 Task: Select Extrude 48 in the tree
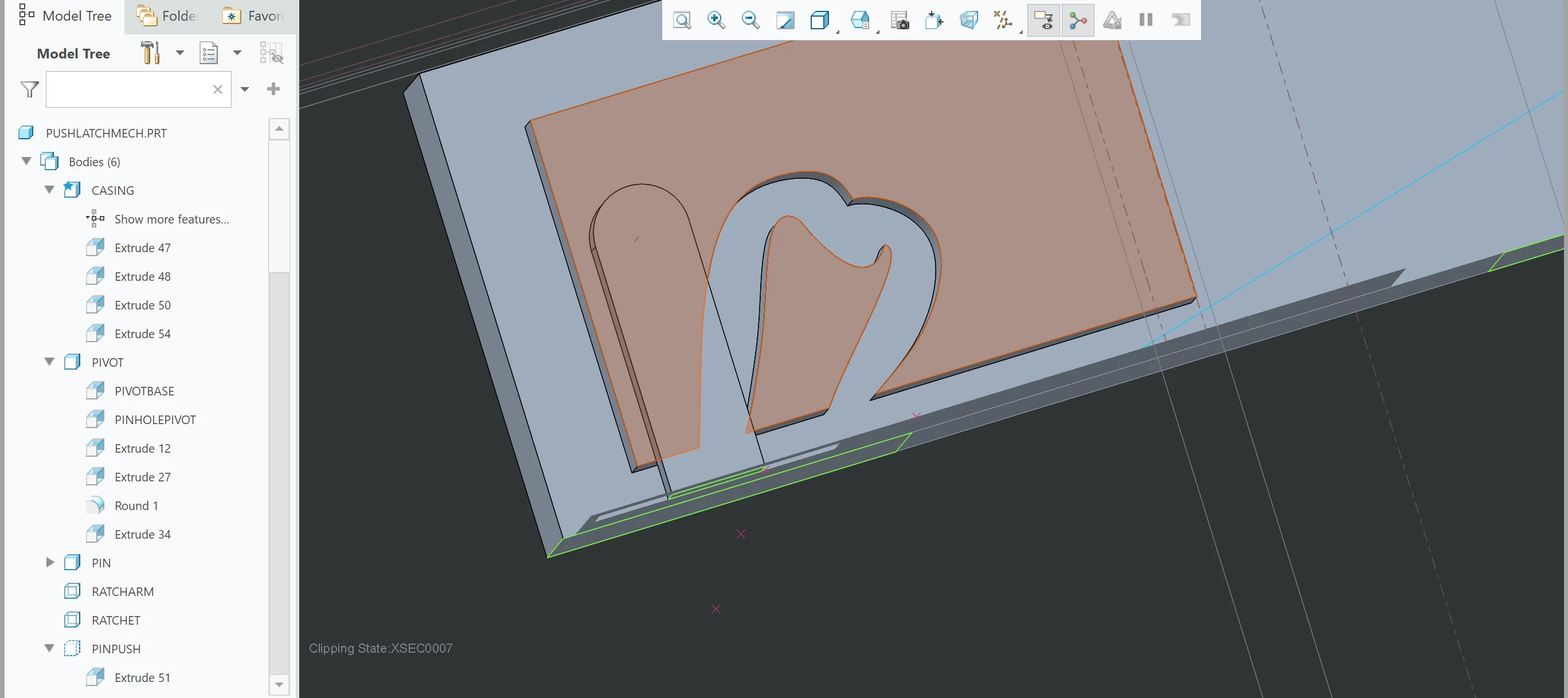pos(142,276)
